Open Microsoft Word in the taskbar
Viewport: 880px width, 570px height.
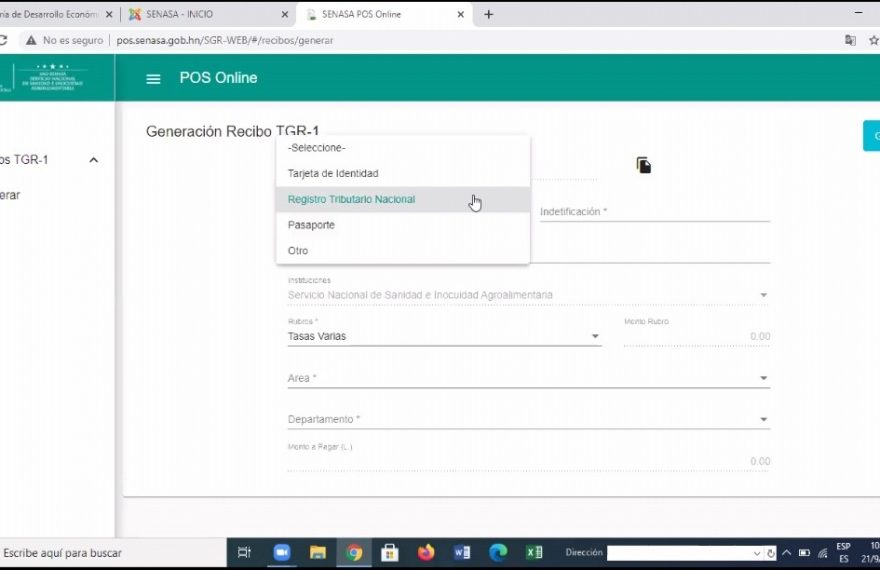tap(462, 552)
